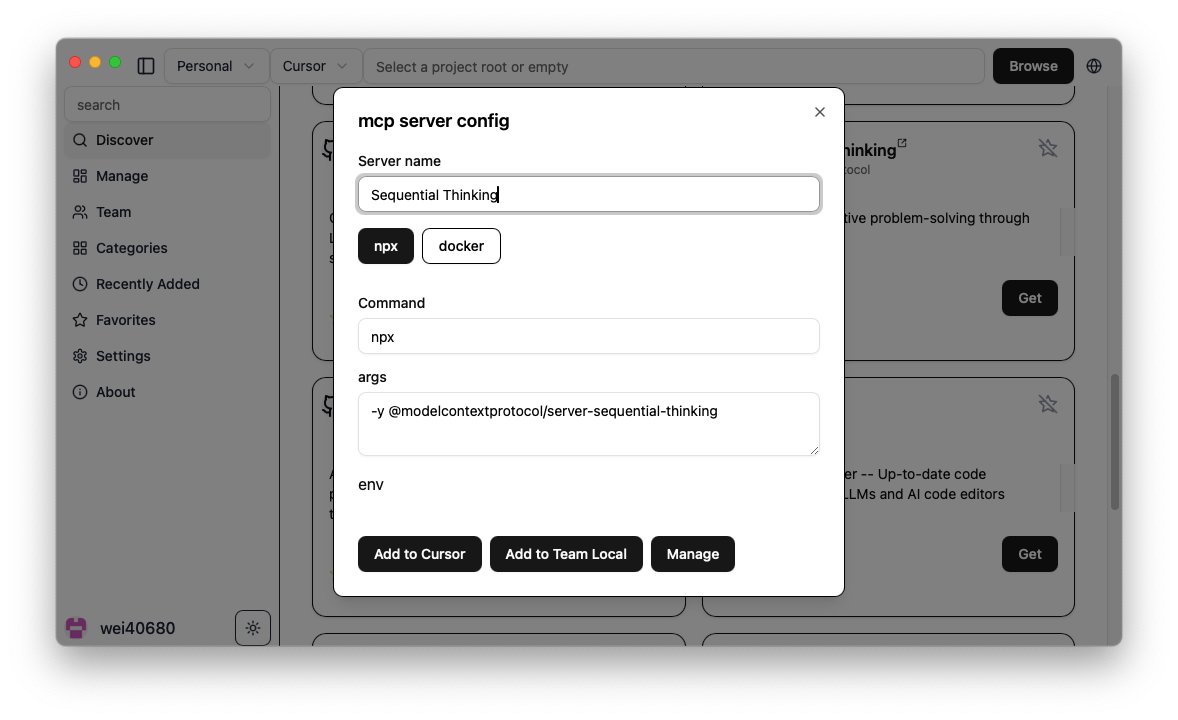
Task: Toggle light/dark theme sun button
Action: (252, 628)
